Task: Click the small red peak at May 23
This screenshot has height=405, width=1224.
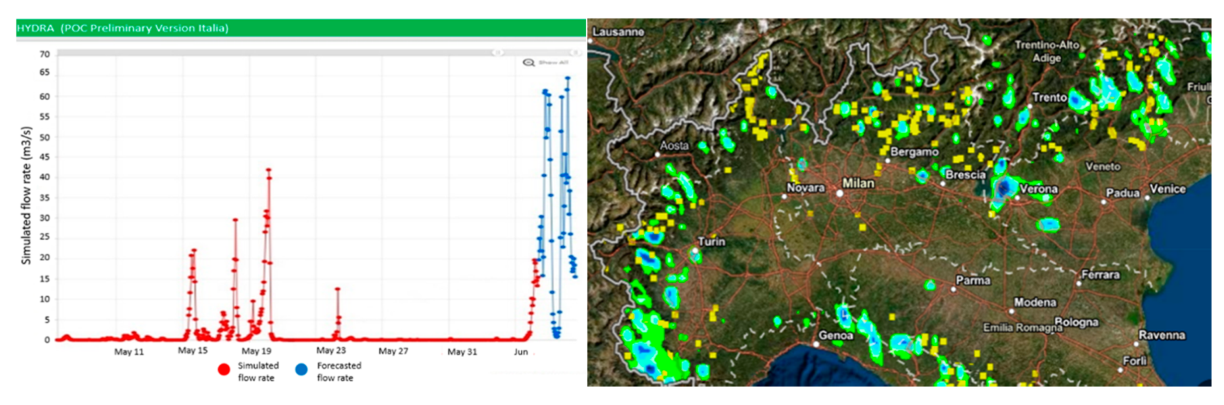Action: coord(338,290)
